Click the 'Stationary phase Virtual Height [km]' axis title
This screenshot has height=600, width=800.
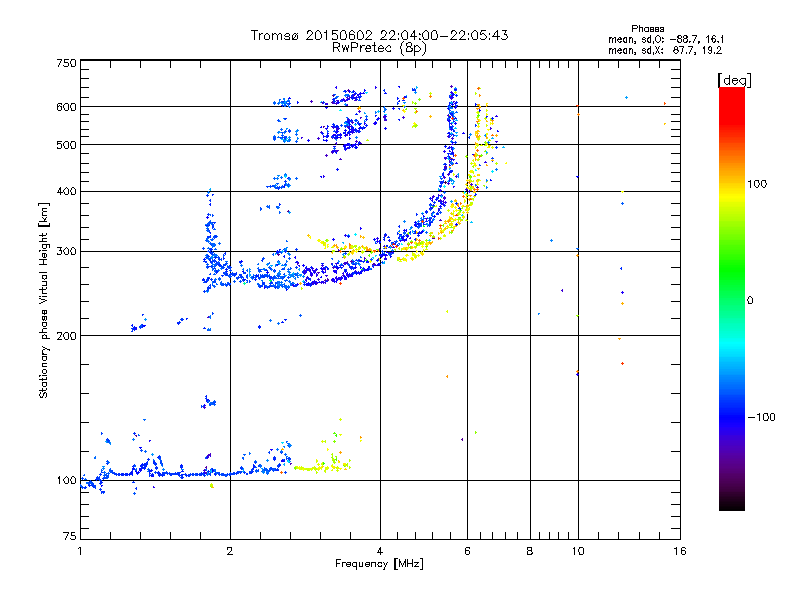(x=44, y=300)
